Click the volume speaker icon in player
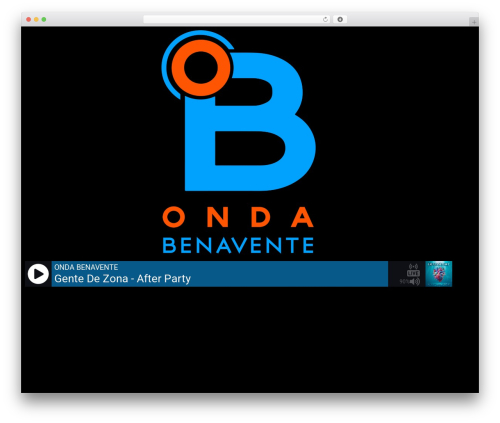This screenshot has height=423, width=500. [x=415, y=282]
